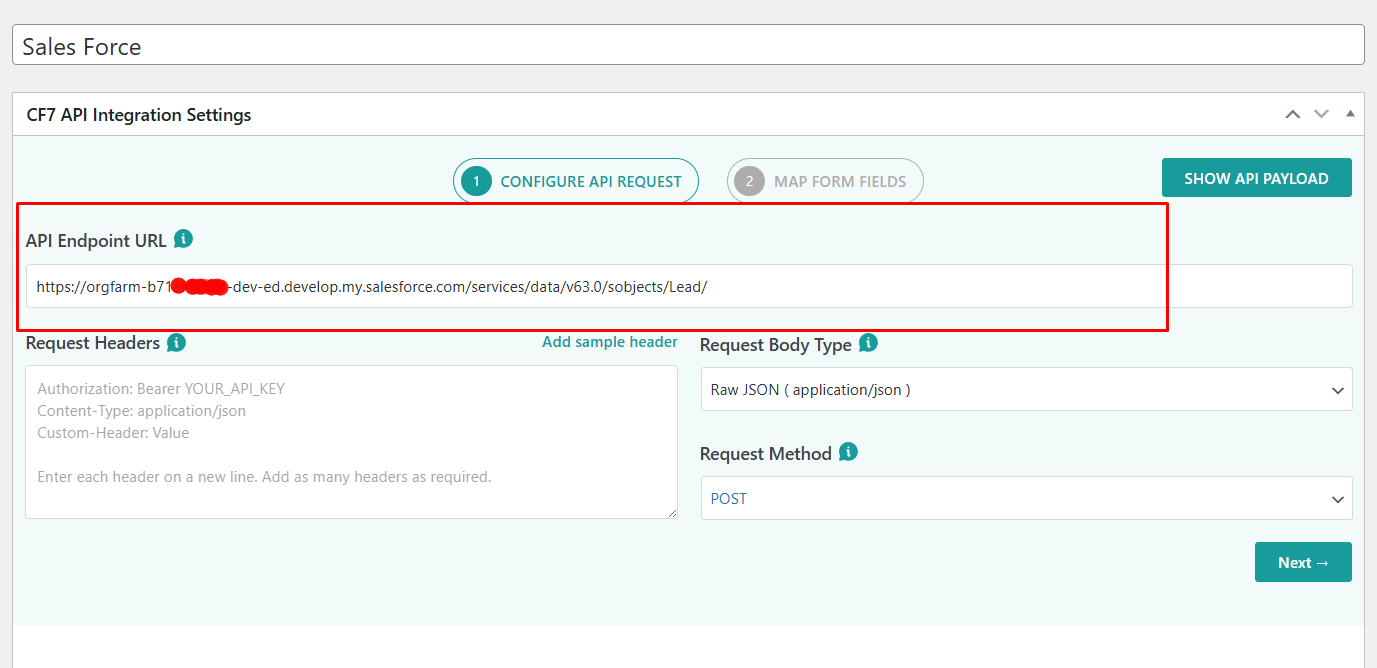Switch to the Map Form Fields step
This screenshot has height=668, width=1377.
(825, 180)
